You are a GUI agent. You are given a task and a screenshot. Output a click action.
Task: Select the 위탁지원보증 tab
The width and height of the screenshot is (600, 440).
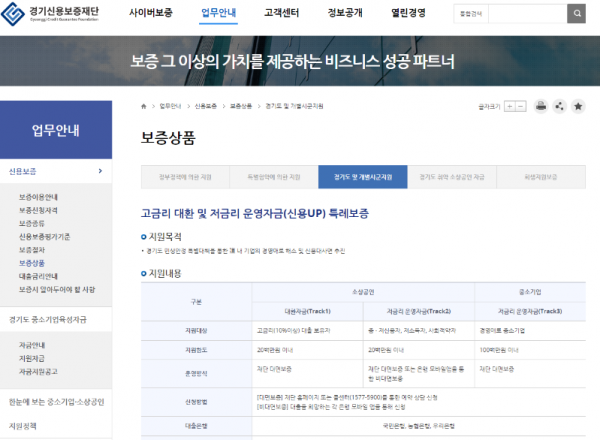[x=541, y=176]
